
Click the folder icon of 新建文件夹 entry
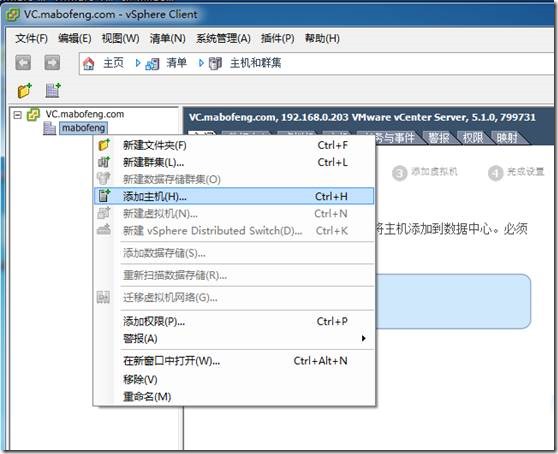104,145
